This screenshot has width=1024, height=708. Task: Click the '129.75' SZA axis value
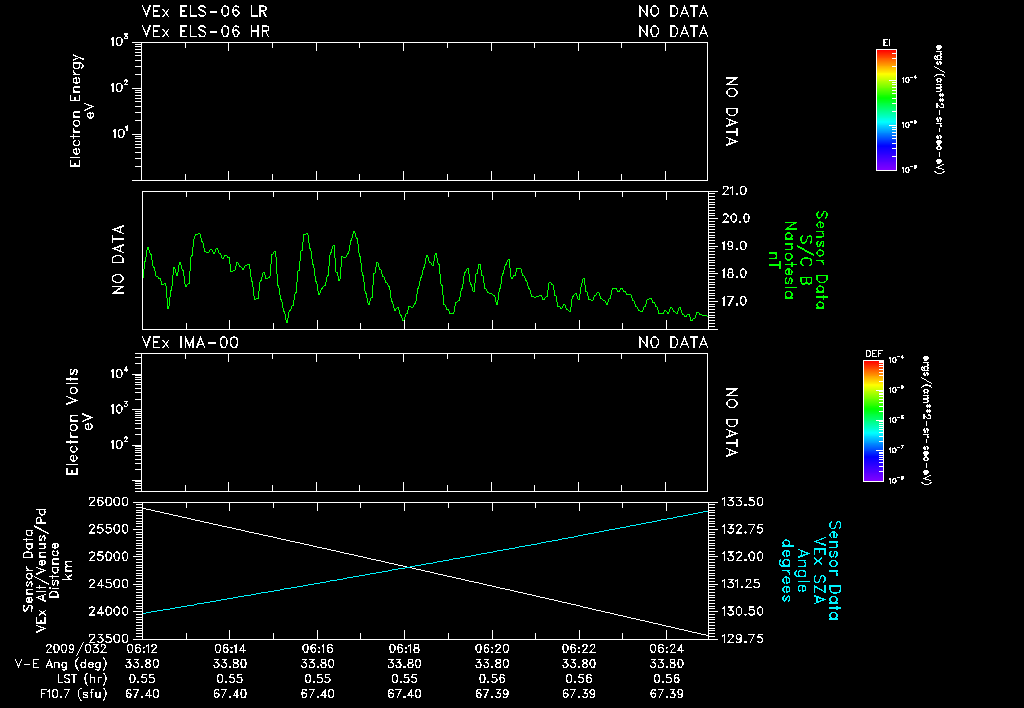[x=742, y=639]
